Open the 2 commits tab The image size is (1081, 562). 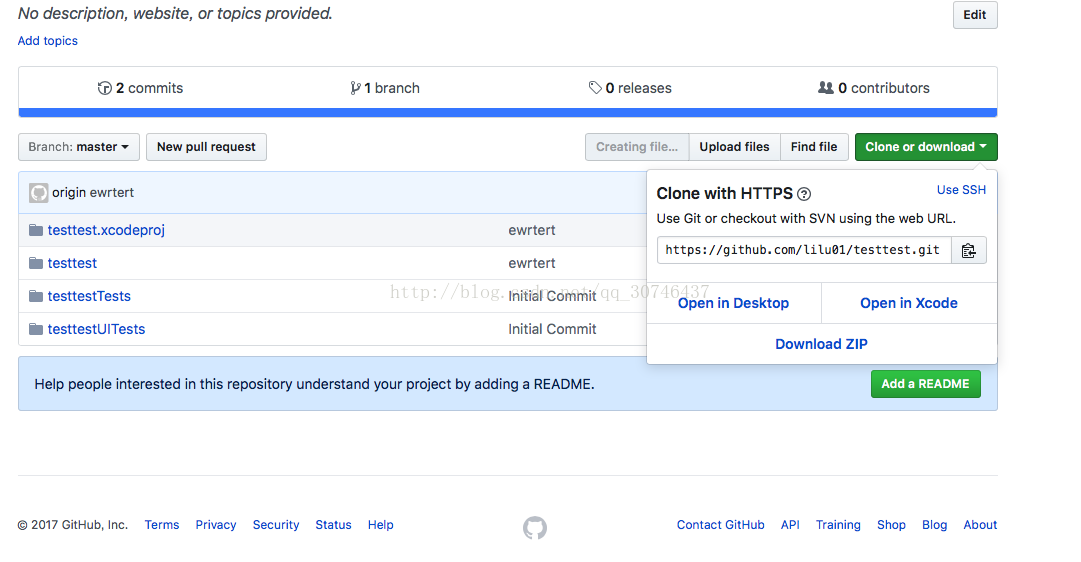point(141,88)
